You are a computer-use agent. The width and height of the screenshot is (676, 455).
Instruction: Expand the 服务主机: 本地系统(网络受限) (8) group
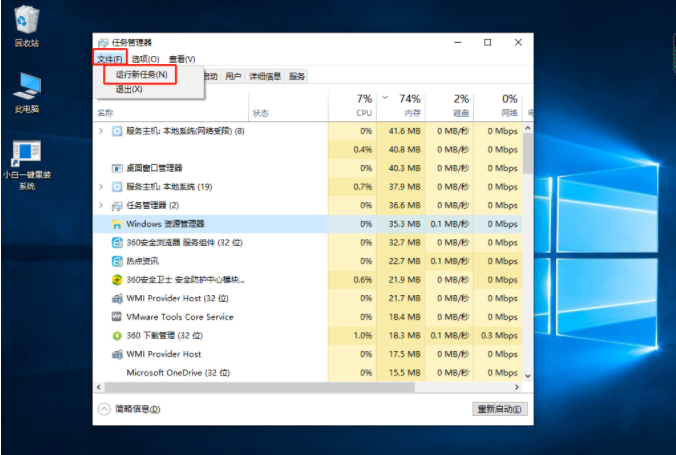coord(101,131)
